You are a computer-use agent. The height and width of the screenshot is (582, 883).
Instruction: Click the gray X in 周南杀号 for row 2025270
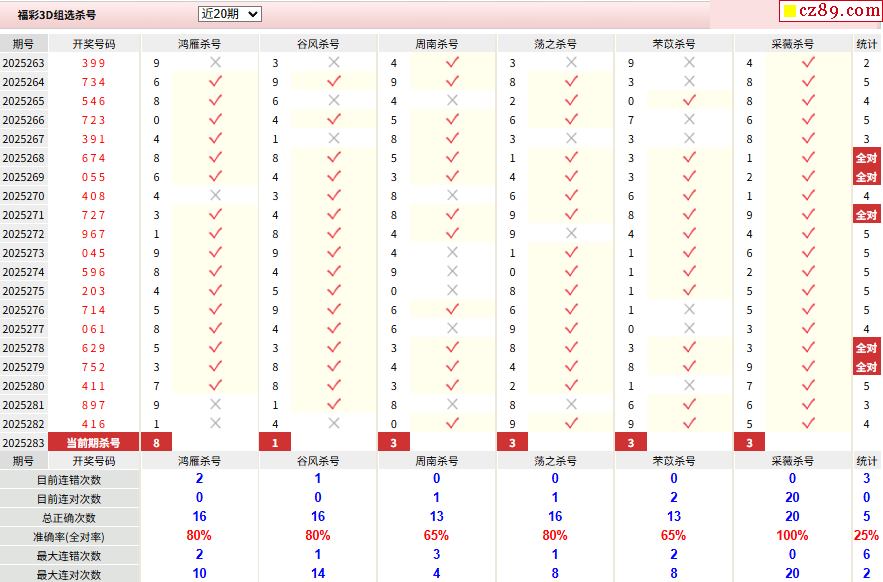(452, 196)
